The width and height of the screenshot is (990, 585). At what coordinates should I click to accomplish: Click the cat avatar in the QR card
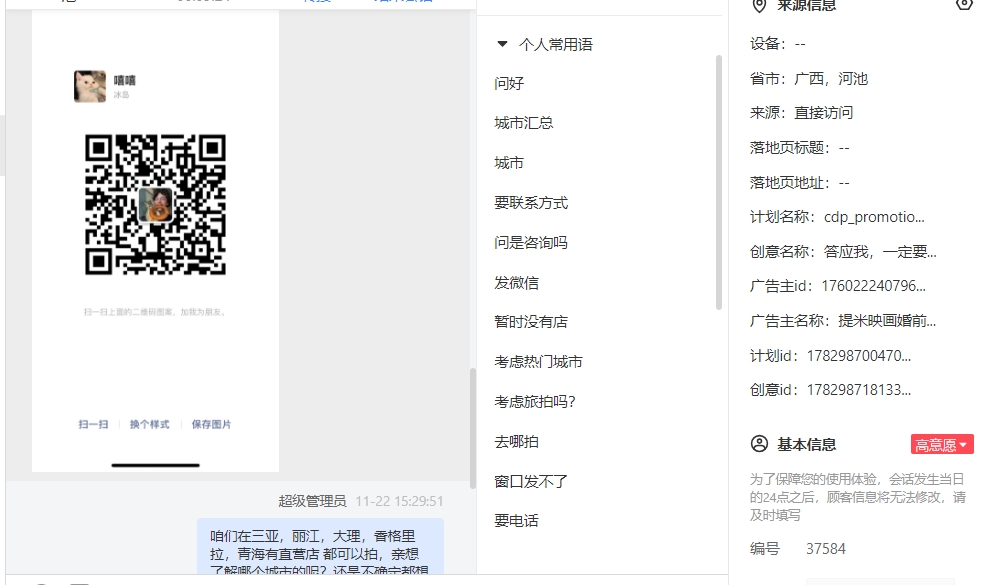(90, 86)
